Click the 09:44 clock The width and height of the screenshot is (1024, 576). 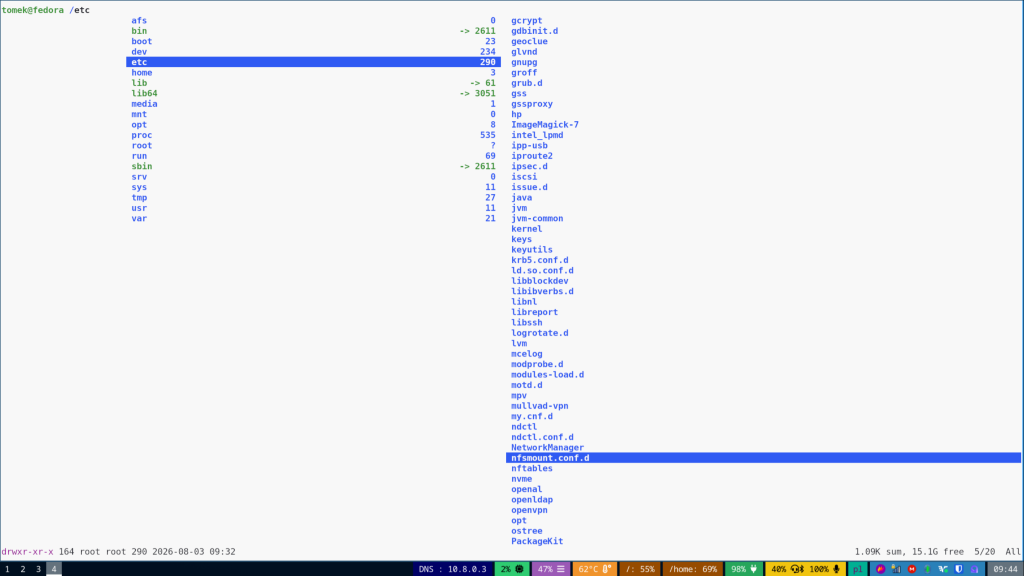1005,569
